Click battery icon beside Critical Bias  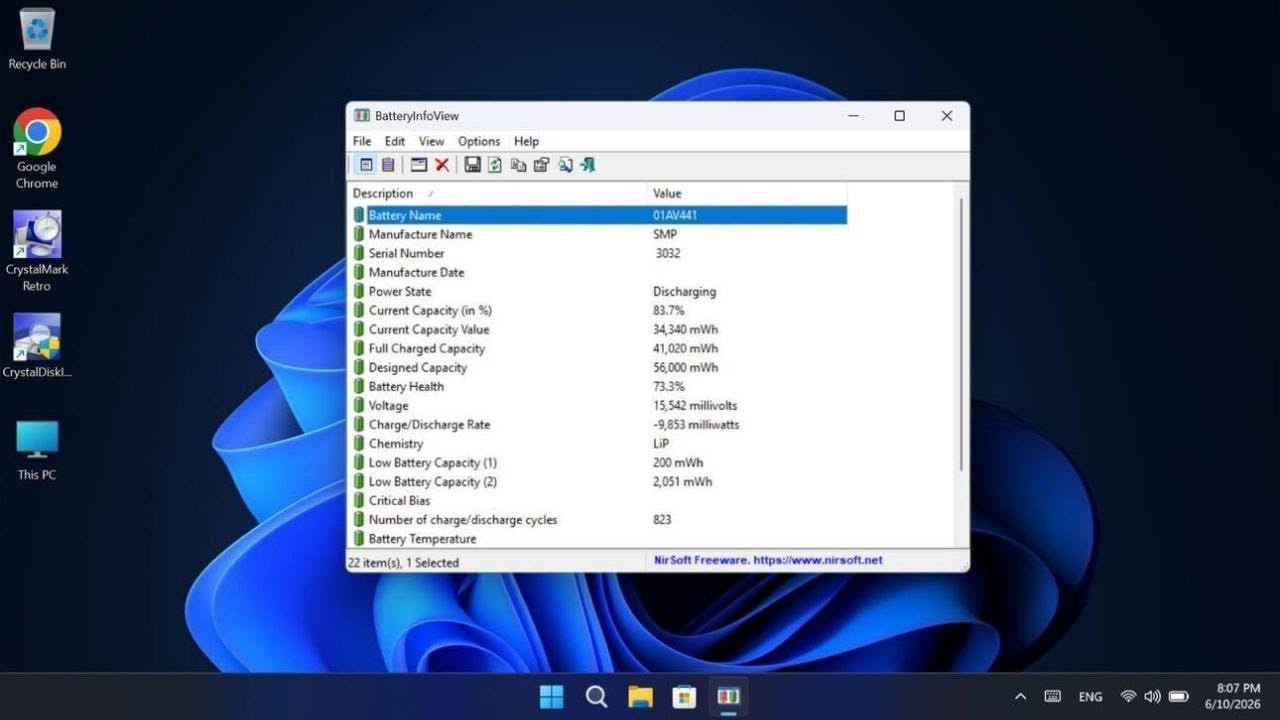359,500
